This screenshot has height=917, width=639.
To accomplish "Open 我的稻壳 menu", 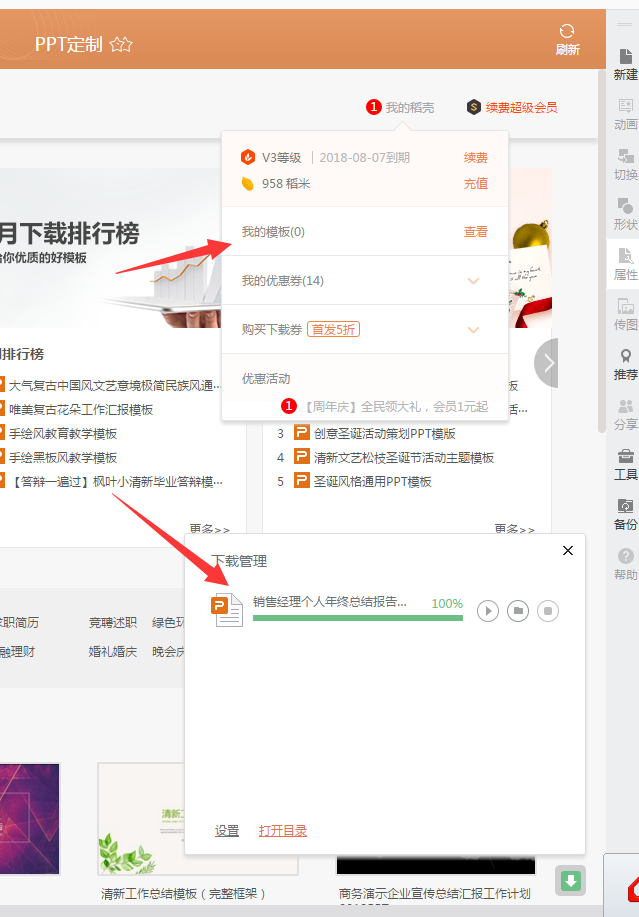I will (x=409, y=108).
